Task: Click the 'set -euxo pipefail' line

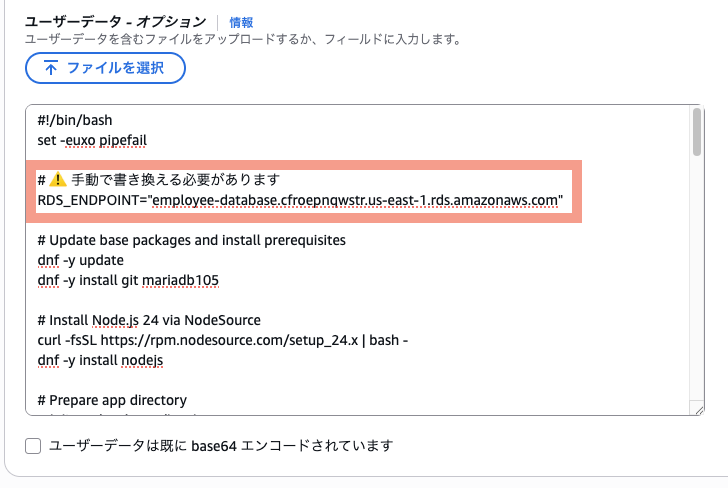Action: (92, 140)
